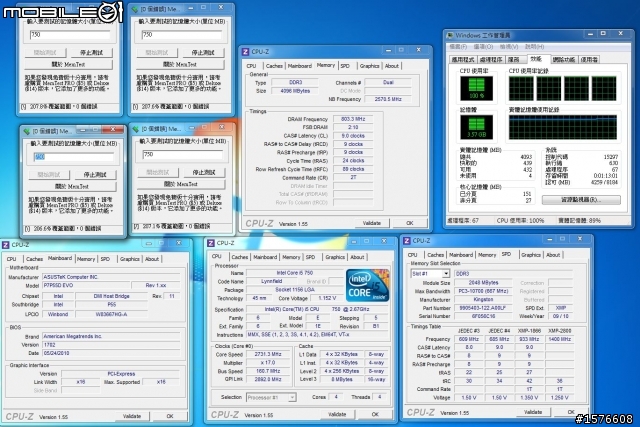Select the Caches tab in the CPU-Z CPU window
Screen dimensions: 640x427
[240, 257]
